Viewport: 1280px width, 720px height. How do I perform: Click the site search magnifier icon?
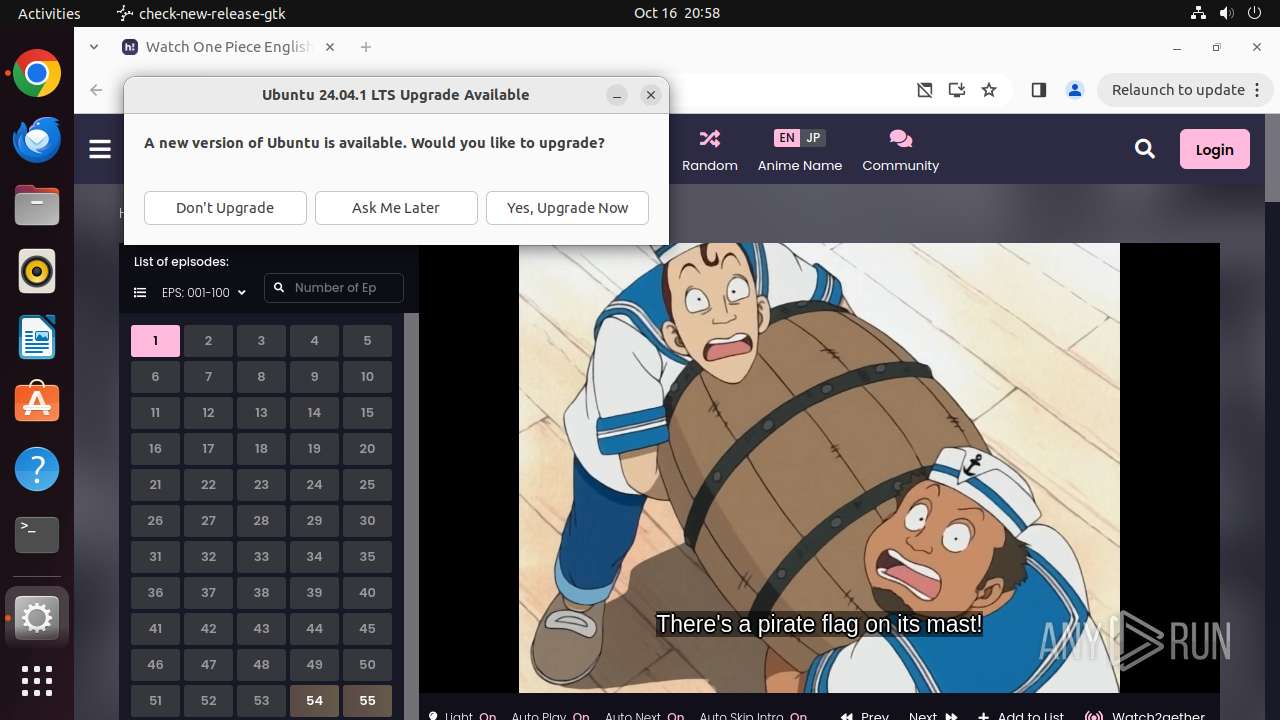pos(1145,149)
